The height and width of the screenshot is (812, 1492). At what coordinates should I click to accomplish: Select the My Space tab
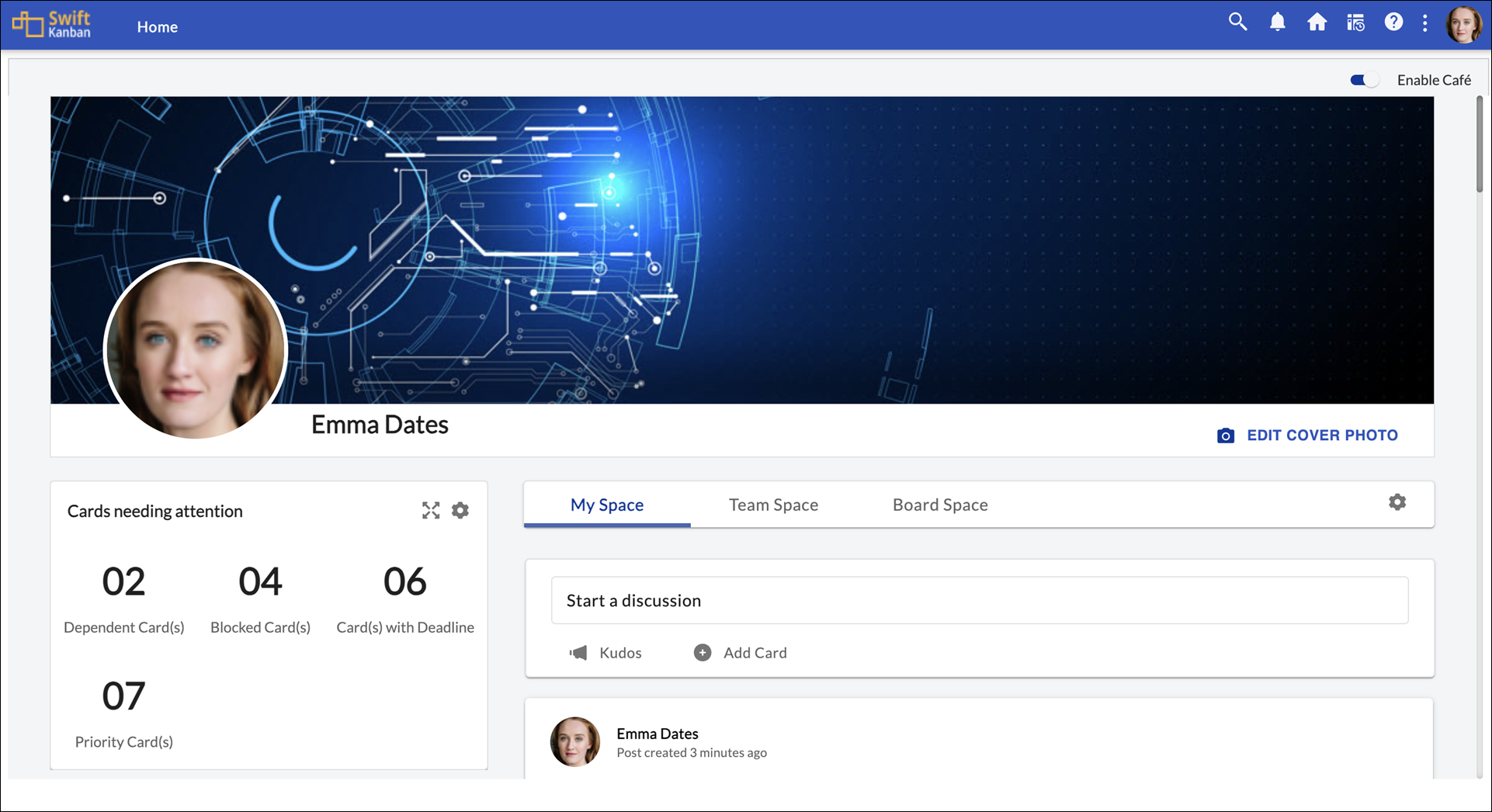pos(607,505)
